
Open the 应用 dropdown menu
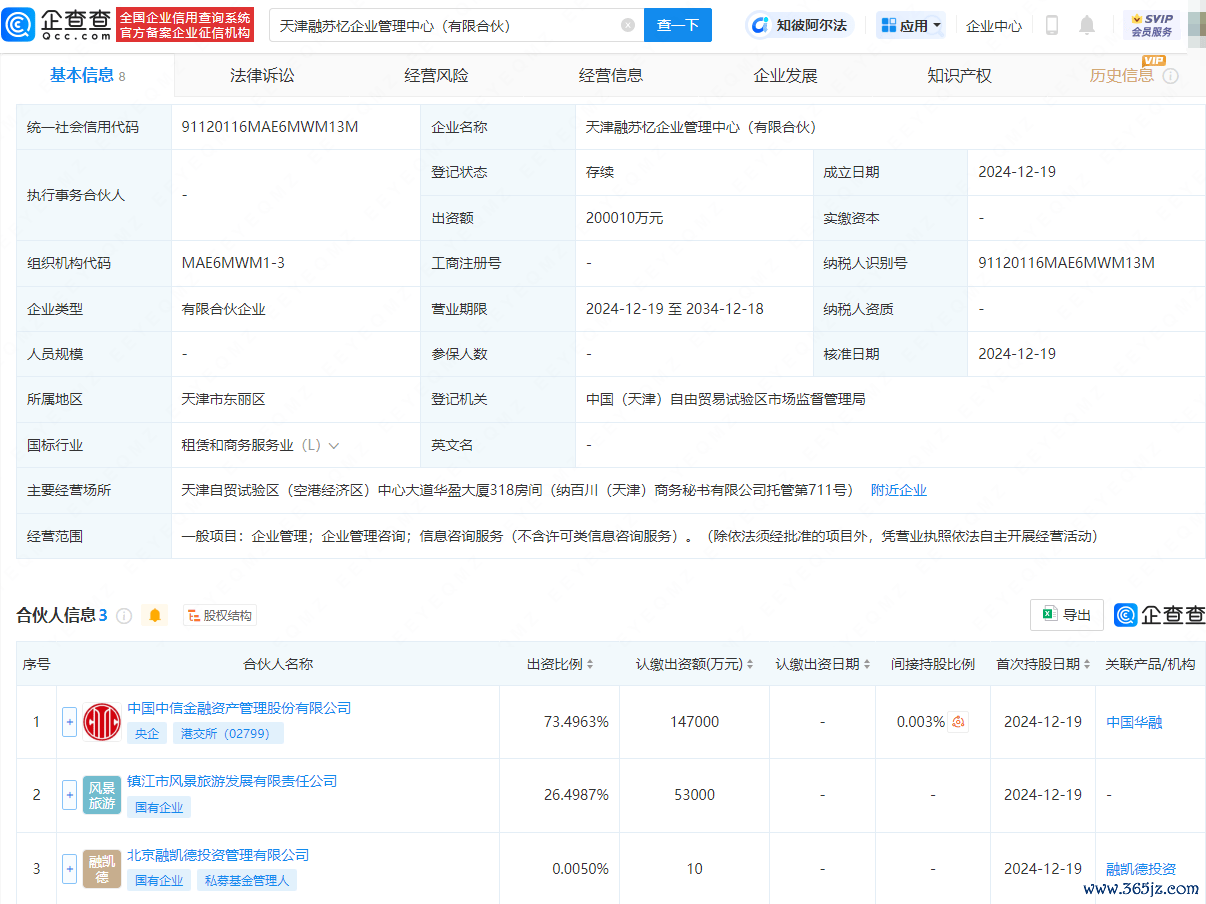click(911, 25)
